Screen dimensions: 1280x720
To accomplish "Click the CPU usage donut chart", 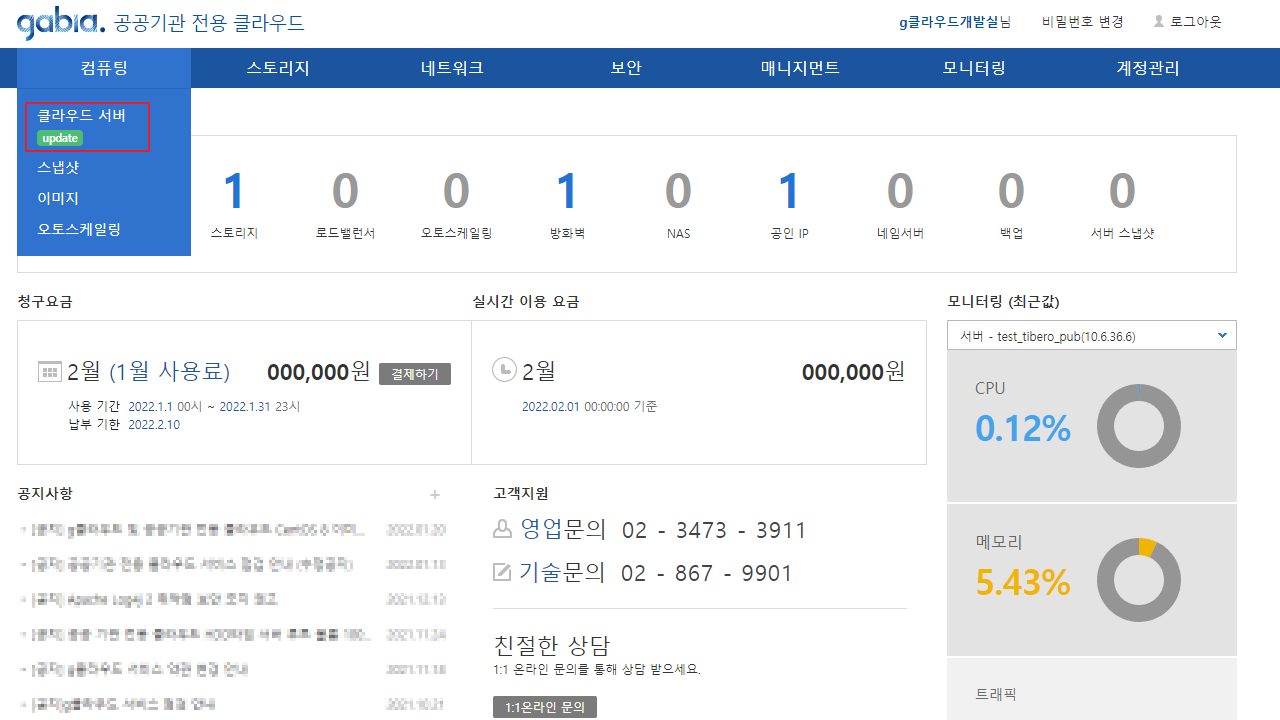I will [x=1138, y=426].
